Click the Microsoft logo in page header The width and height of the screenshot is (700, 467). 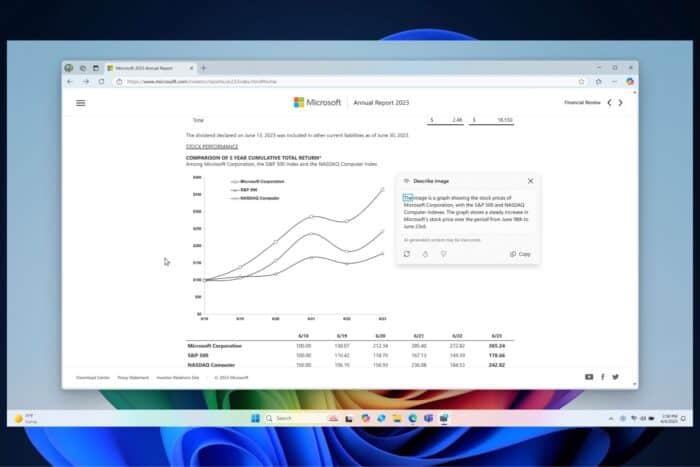click(317, 102)
